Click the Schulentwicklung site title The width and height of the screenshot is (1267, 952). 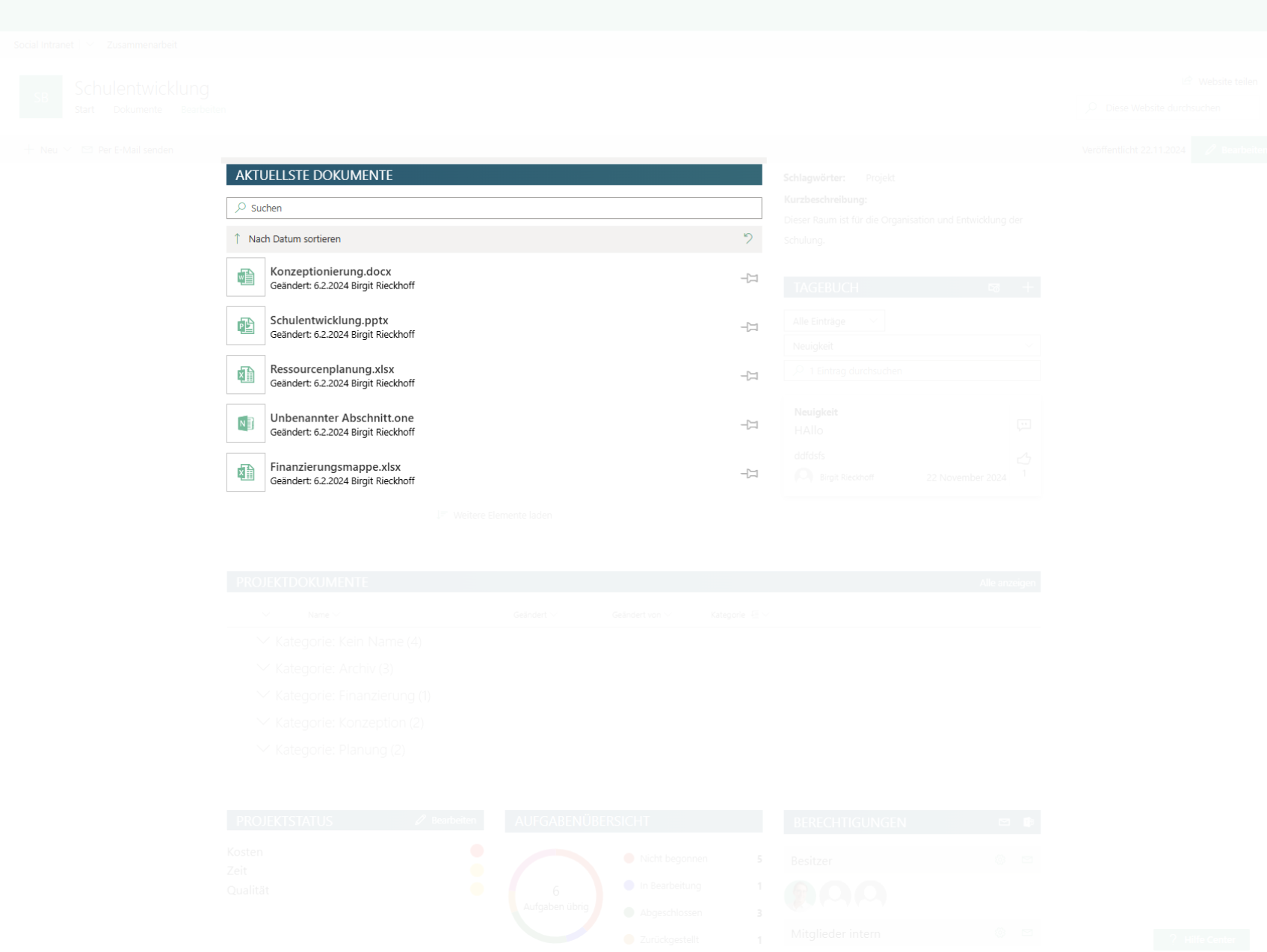pyautogui.click(x=141, y=88)
